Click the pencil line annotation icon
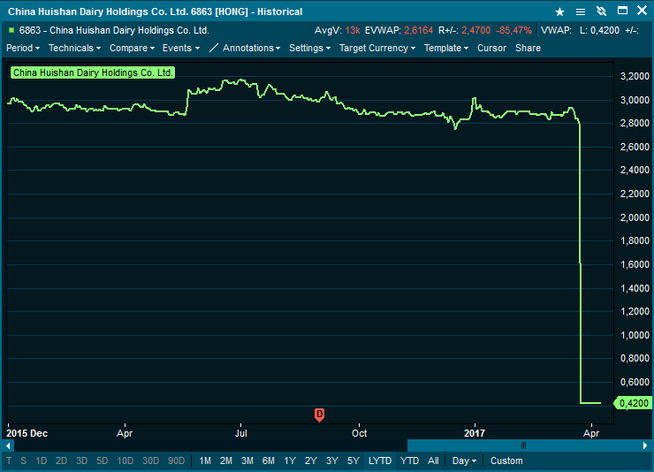 point(213,48)
